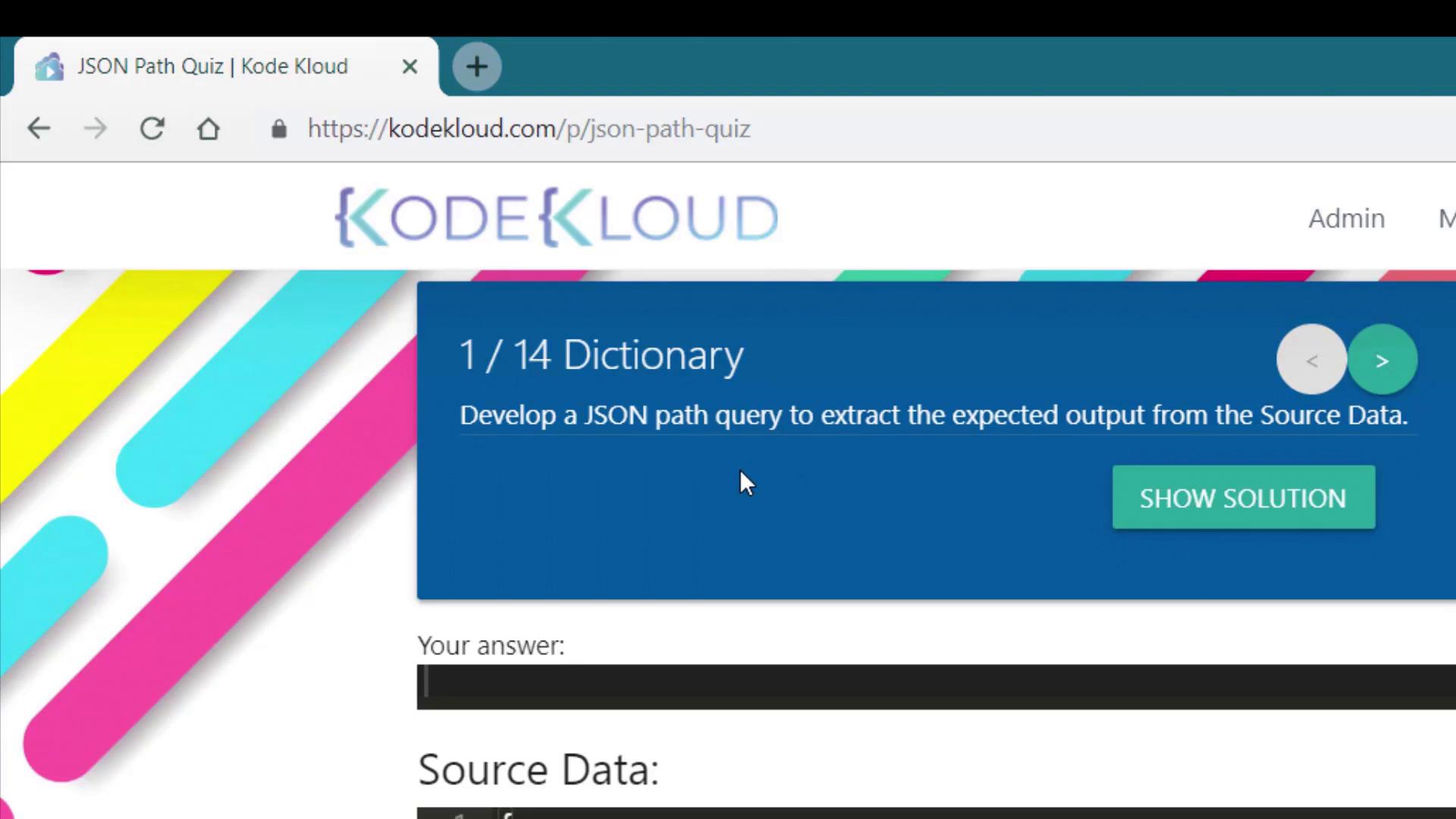Screen dimensions: 1456x819
Task: Click the tab favicon of Kode Kloud
Action: click(50, 67)
